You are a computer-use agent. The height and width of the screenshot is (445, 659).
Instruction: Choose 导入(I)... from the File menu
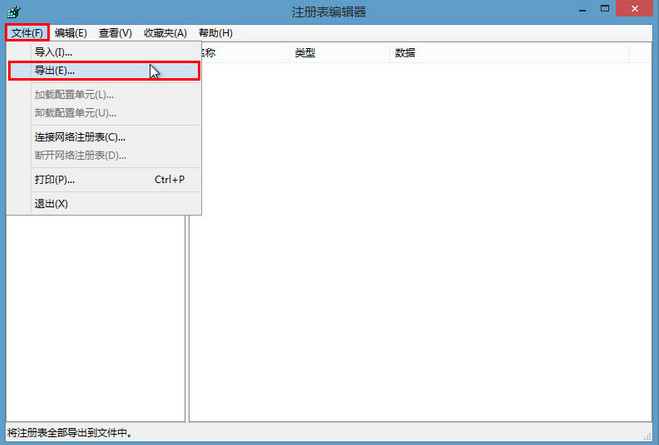pyautogui.click(x=104, y=52)
